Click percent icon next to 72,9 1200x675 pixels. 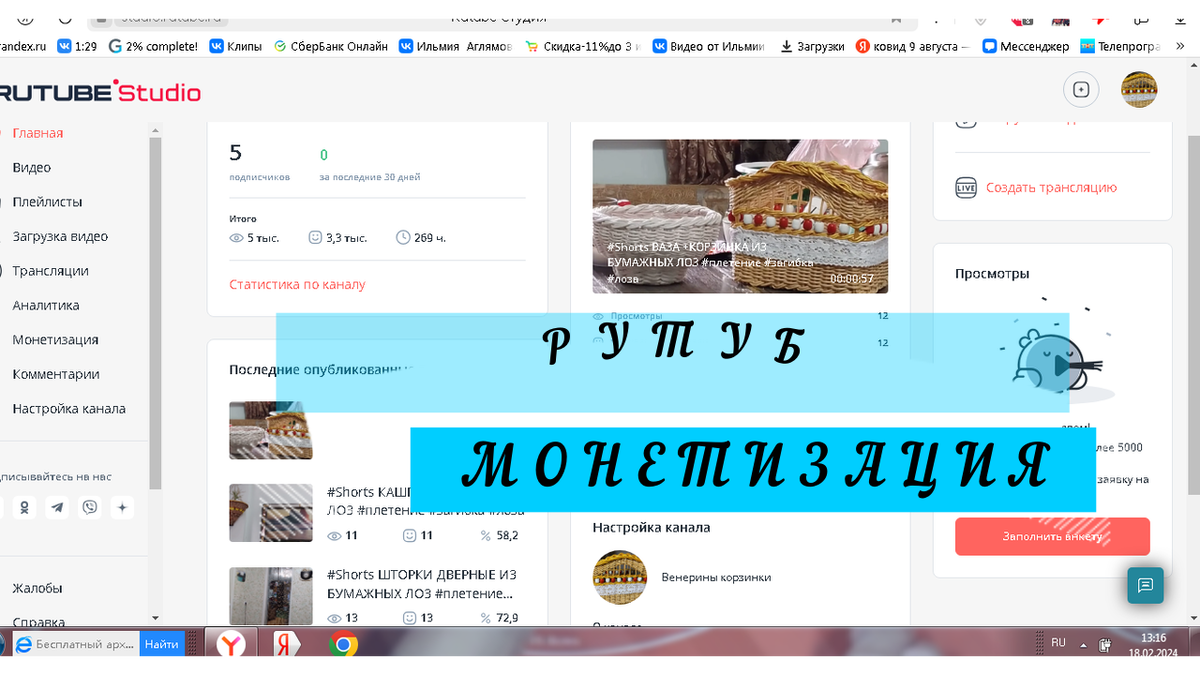486,618
